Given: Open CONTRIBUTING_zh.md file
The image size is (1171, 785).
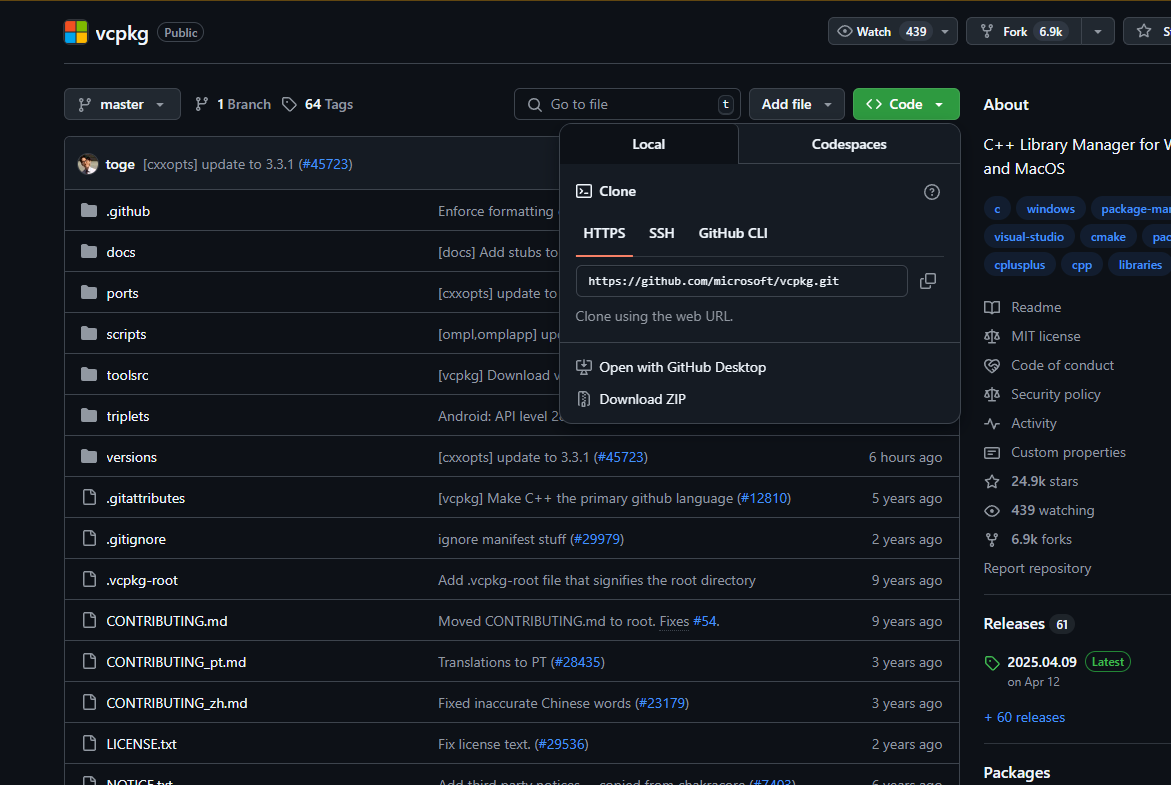Looking at the screenshot, I should (177, 704).
